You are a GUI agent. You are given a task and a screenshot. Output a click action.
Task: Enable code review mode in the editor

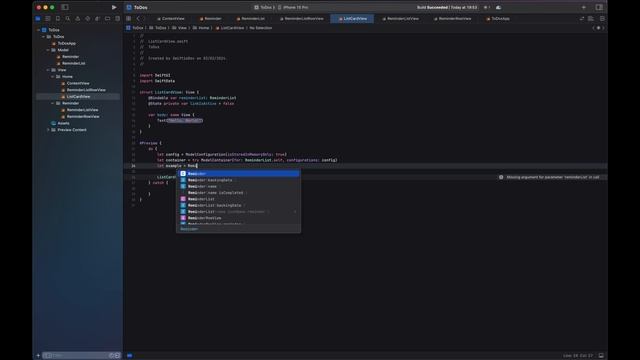click(x=582, y=18)
